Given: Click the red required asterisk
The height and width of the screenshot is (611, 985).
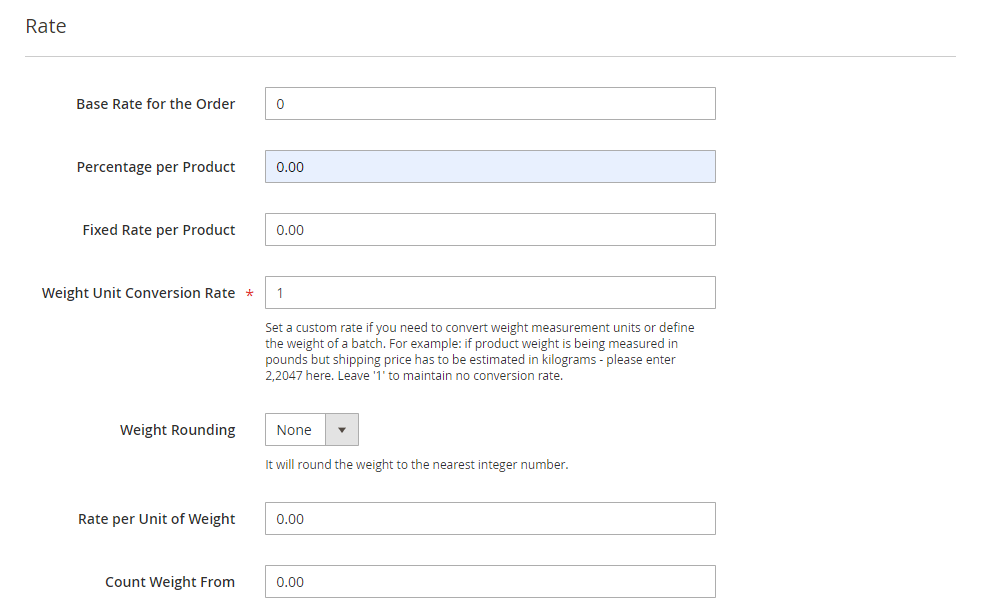Looking at the screenshot, I should click(249, 293).
